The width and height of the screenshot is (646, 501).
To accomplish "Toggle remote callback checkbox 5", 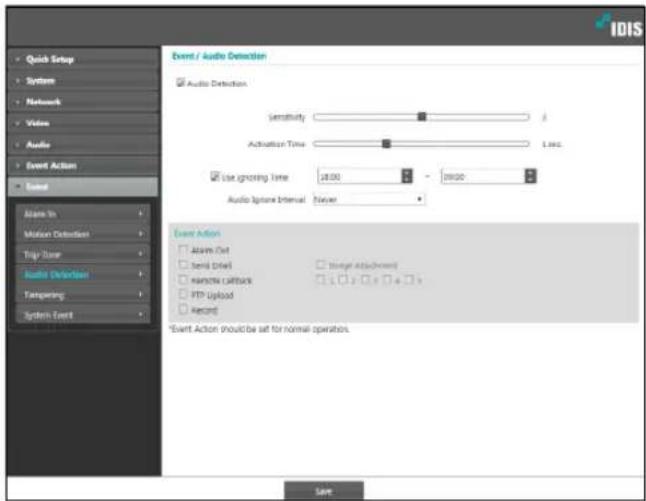I will tap(409, 279).
